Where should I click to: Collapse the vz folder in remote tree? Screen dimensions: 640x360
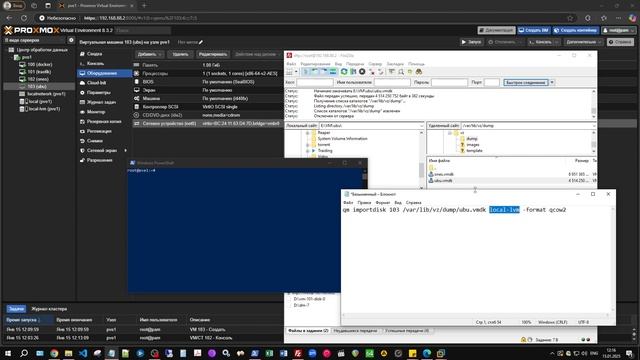coord(450,133)
